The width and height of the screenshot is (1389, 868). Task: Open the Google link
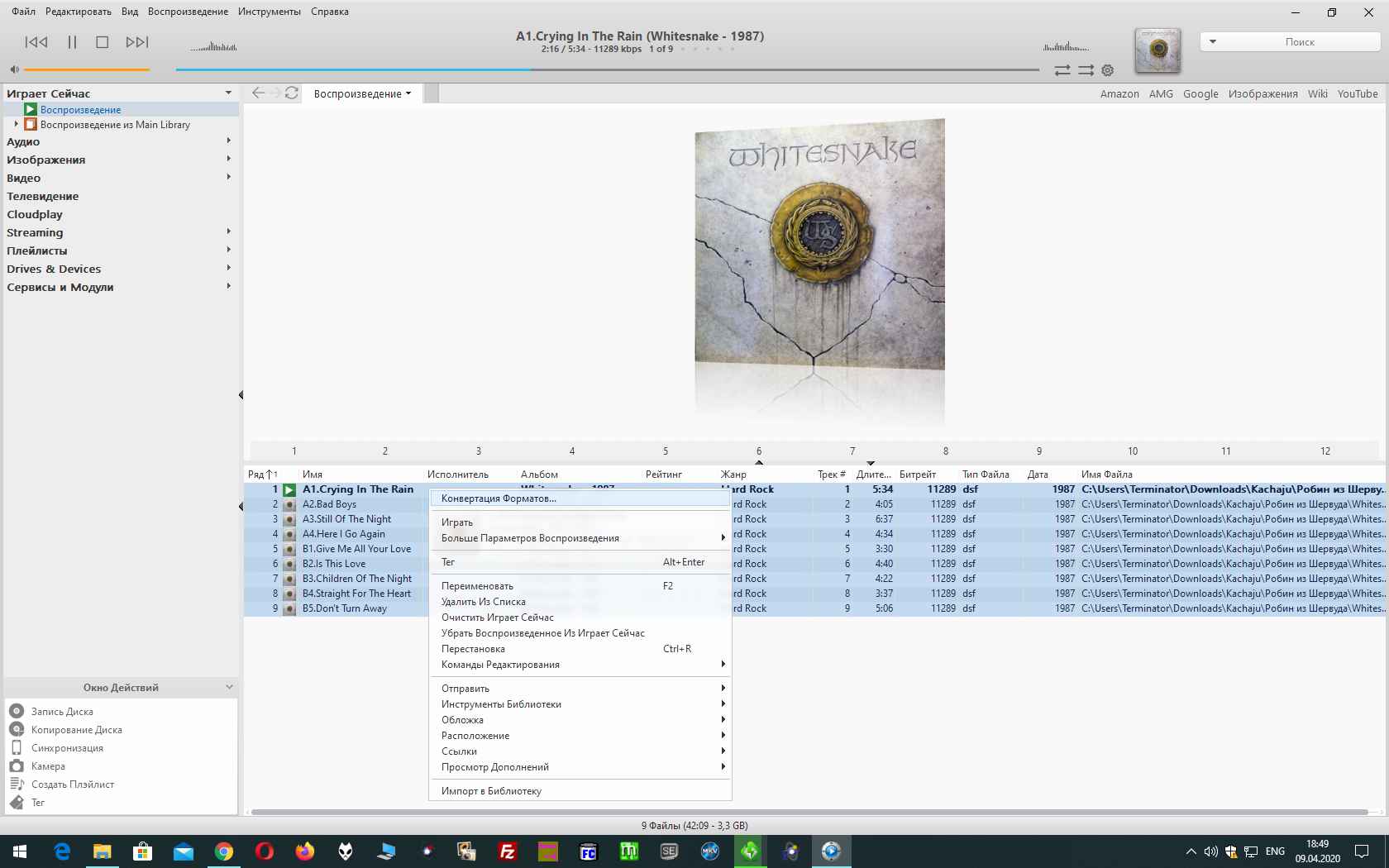coord(1200,93)
